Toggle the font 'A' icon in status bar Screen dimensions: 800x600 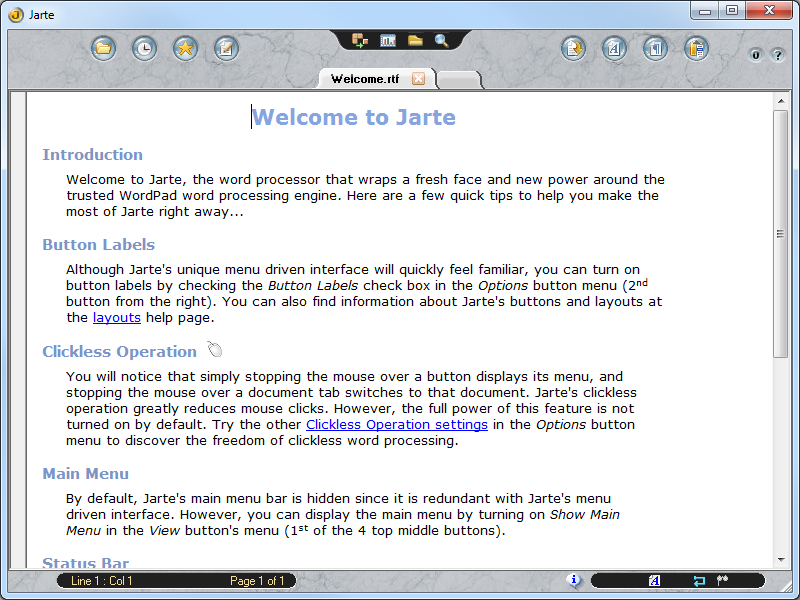pyautogui.click(x=654, y=580)
